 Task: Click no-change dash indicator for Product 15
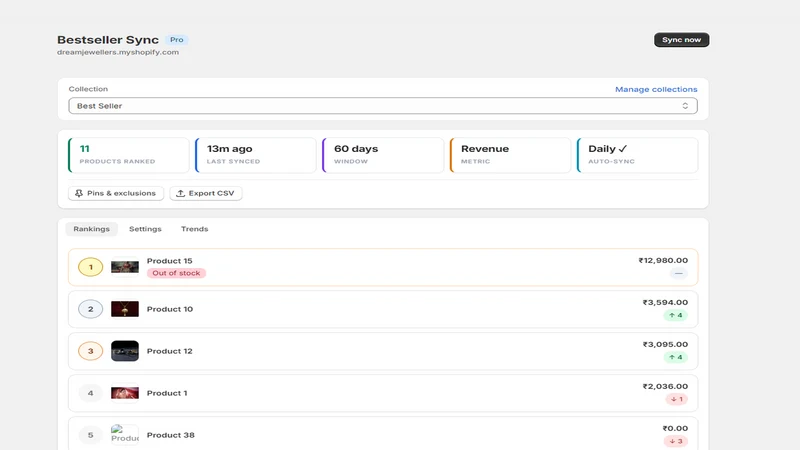pos(679,273)
